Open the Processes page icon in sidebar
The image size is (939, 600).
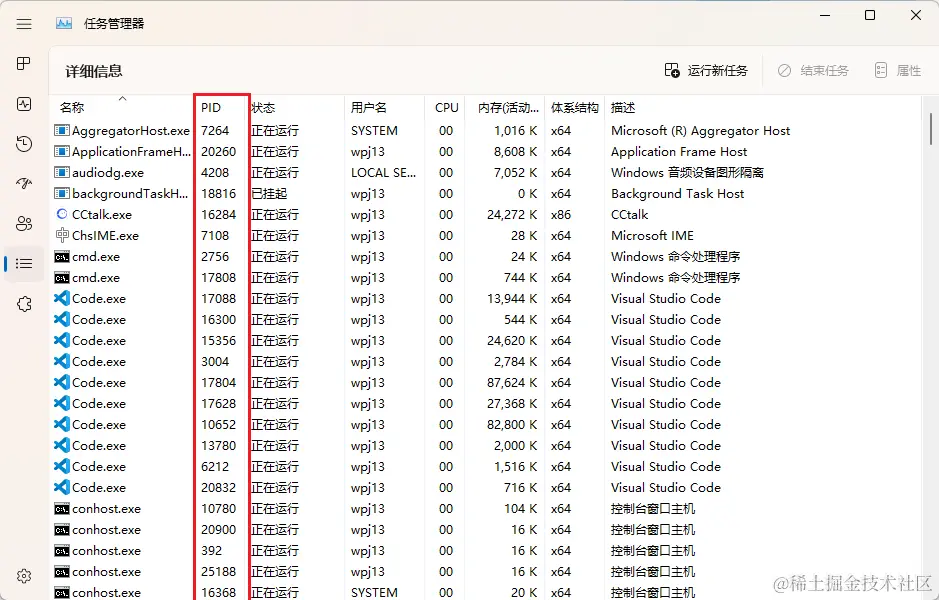(x=24, y=63)
